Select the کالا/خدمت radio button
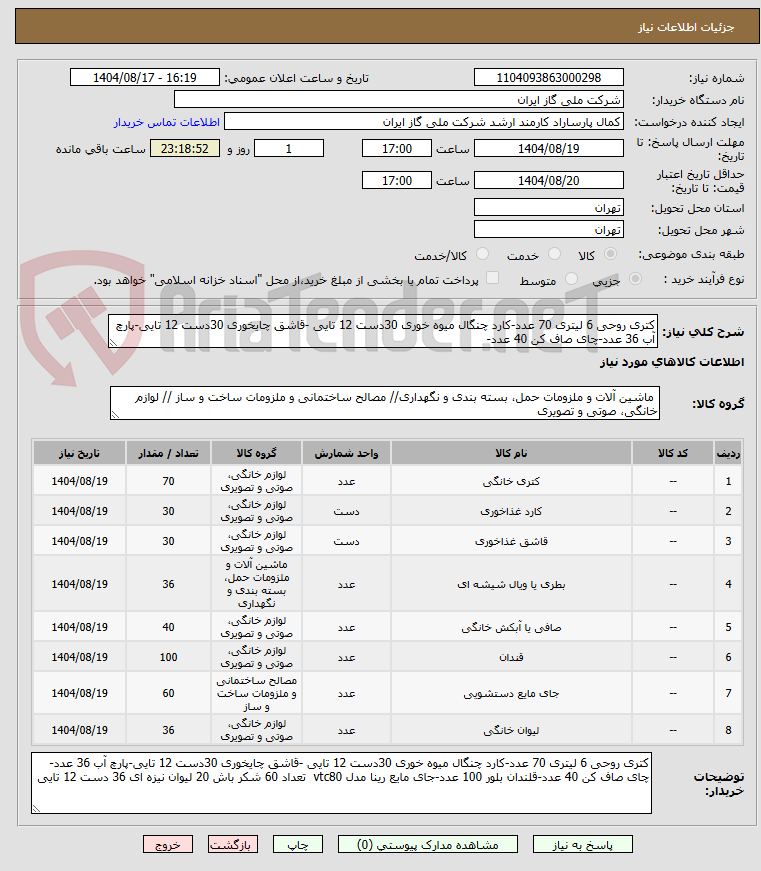Image resolution: width=761 pixels, height=871 pixels. click(482, 254)
